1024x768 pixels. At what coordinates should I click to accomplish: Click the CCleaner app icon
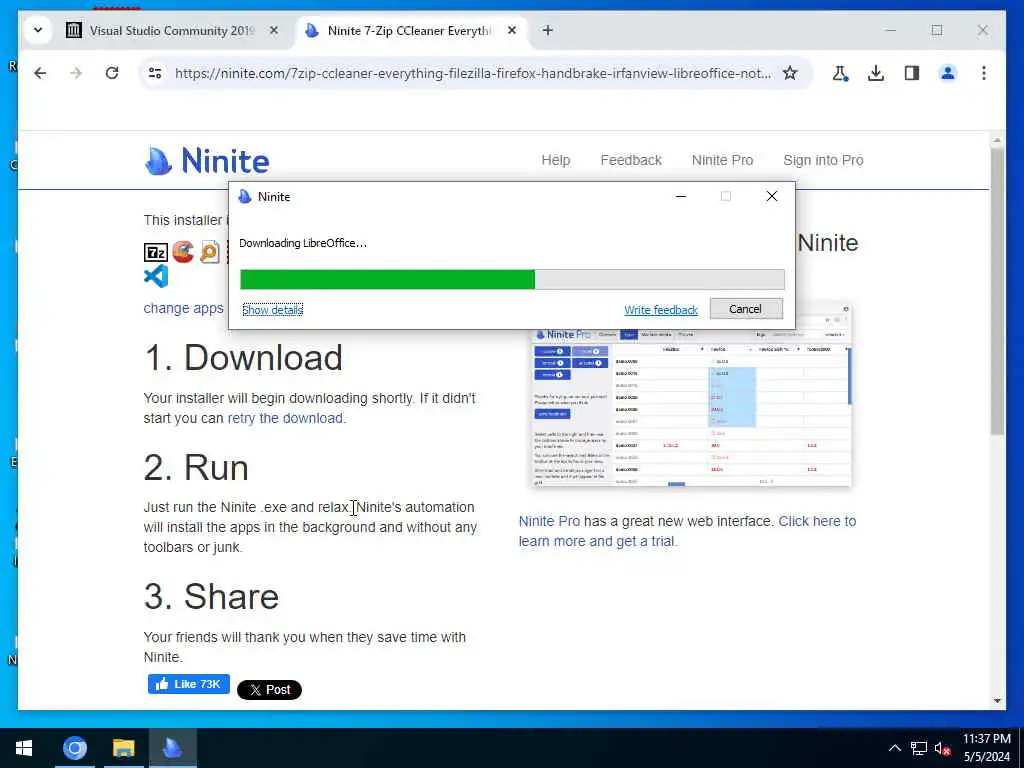pyautogui.click(x=184, y=252)
